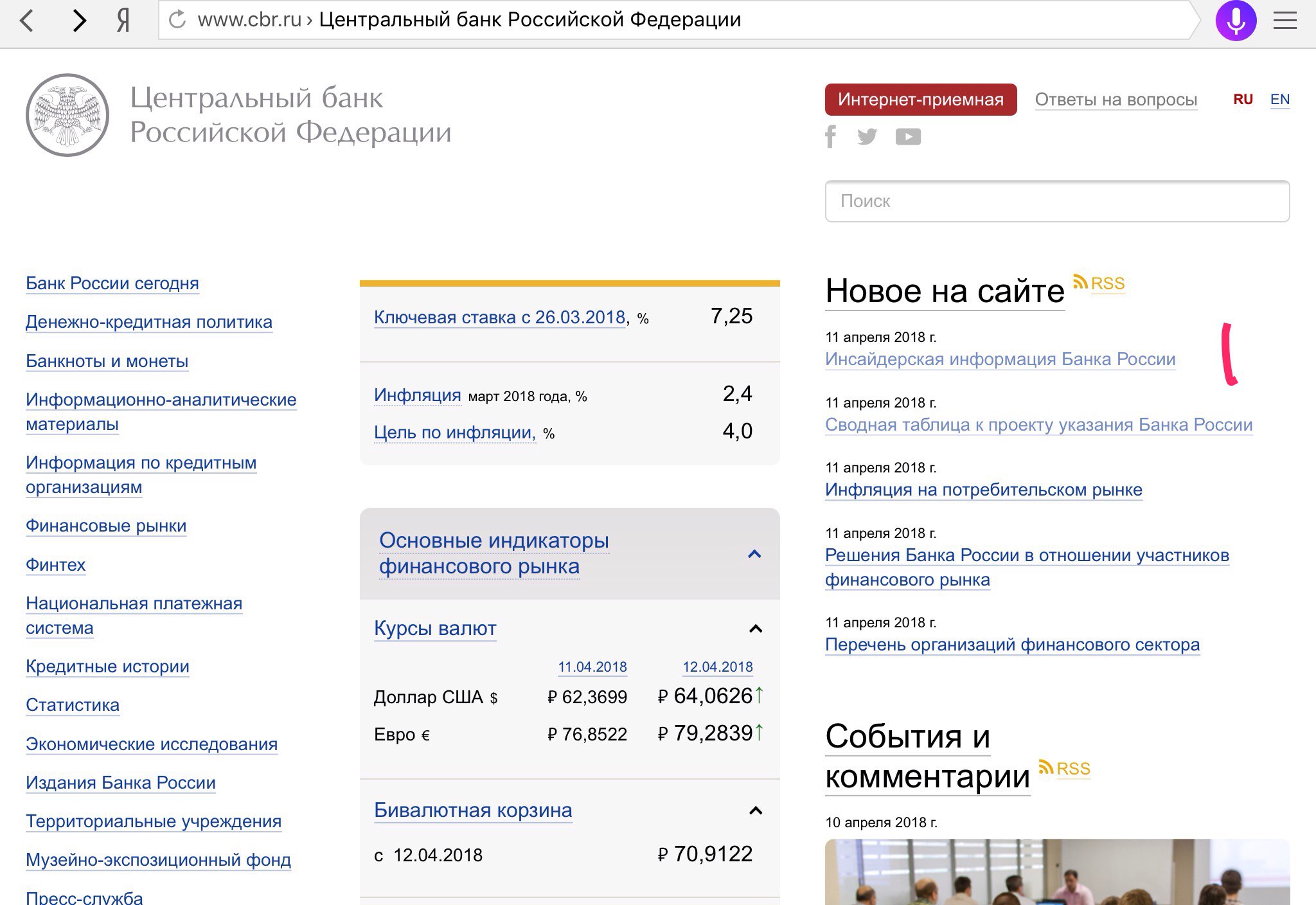Select the key rate value 7,25

731,316
